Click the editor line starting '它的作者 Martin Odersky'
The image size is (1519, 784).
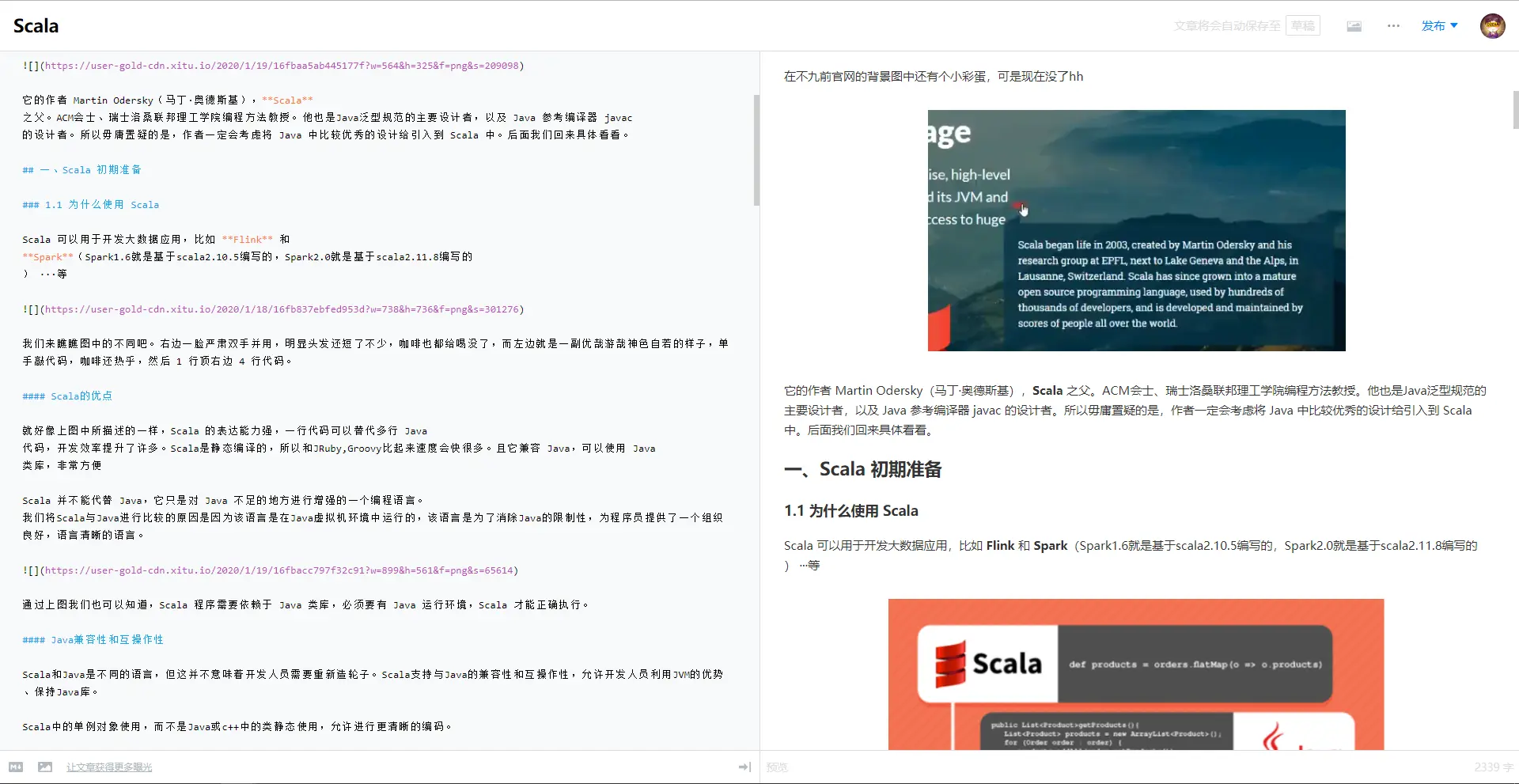pyautogui.click(x=328, y=118)
